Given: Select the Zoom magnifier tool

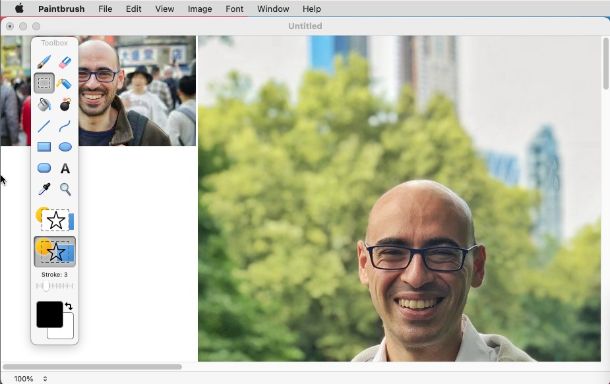Looking at the screenshot, I should click(x=65, y=189).
